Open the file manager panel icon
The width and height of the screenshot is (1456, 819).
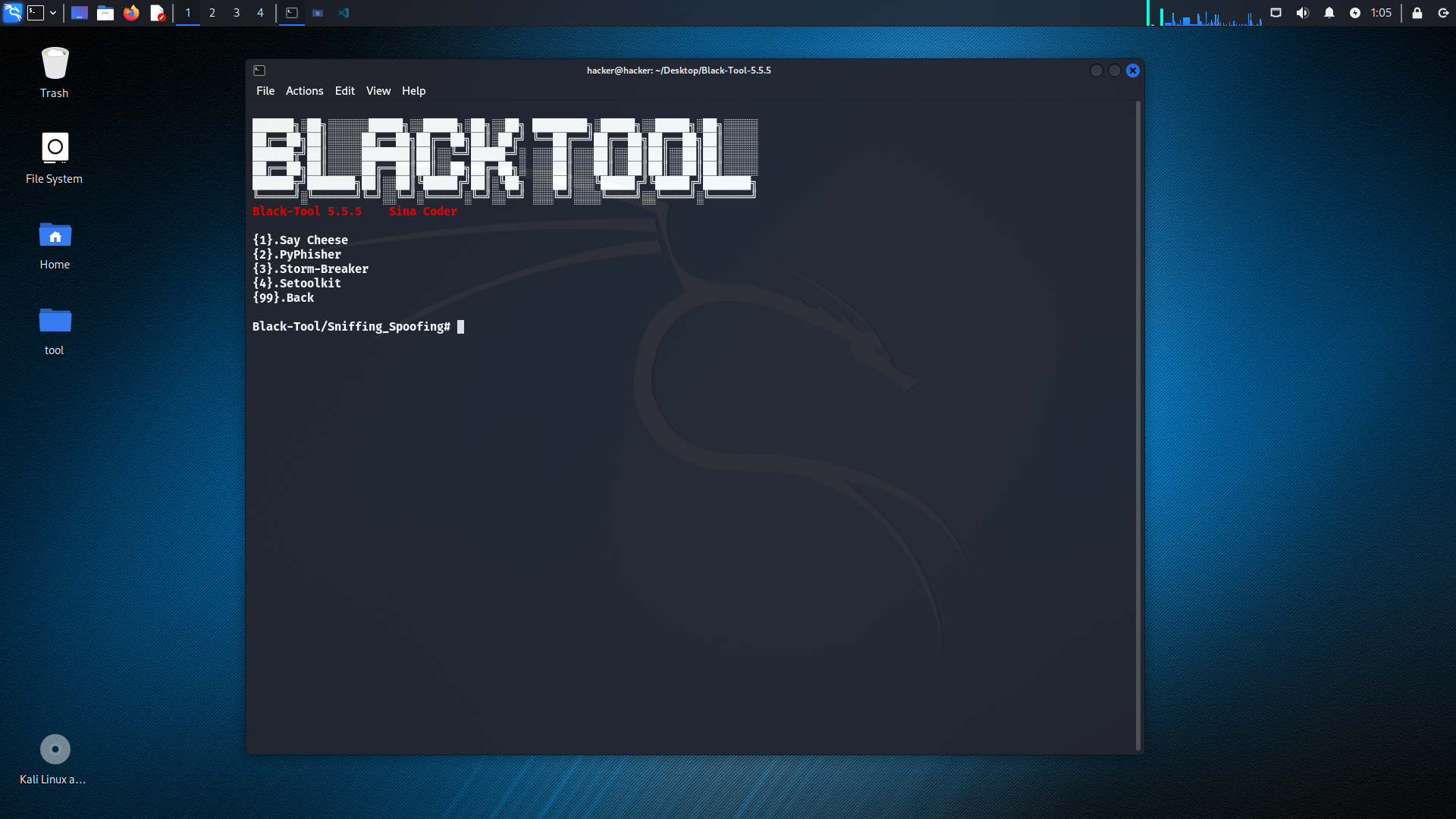pyautogui.click(x=105, y=13)
